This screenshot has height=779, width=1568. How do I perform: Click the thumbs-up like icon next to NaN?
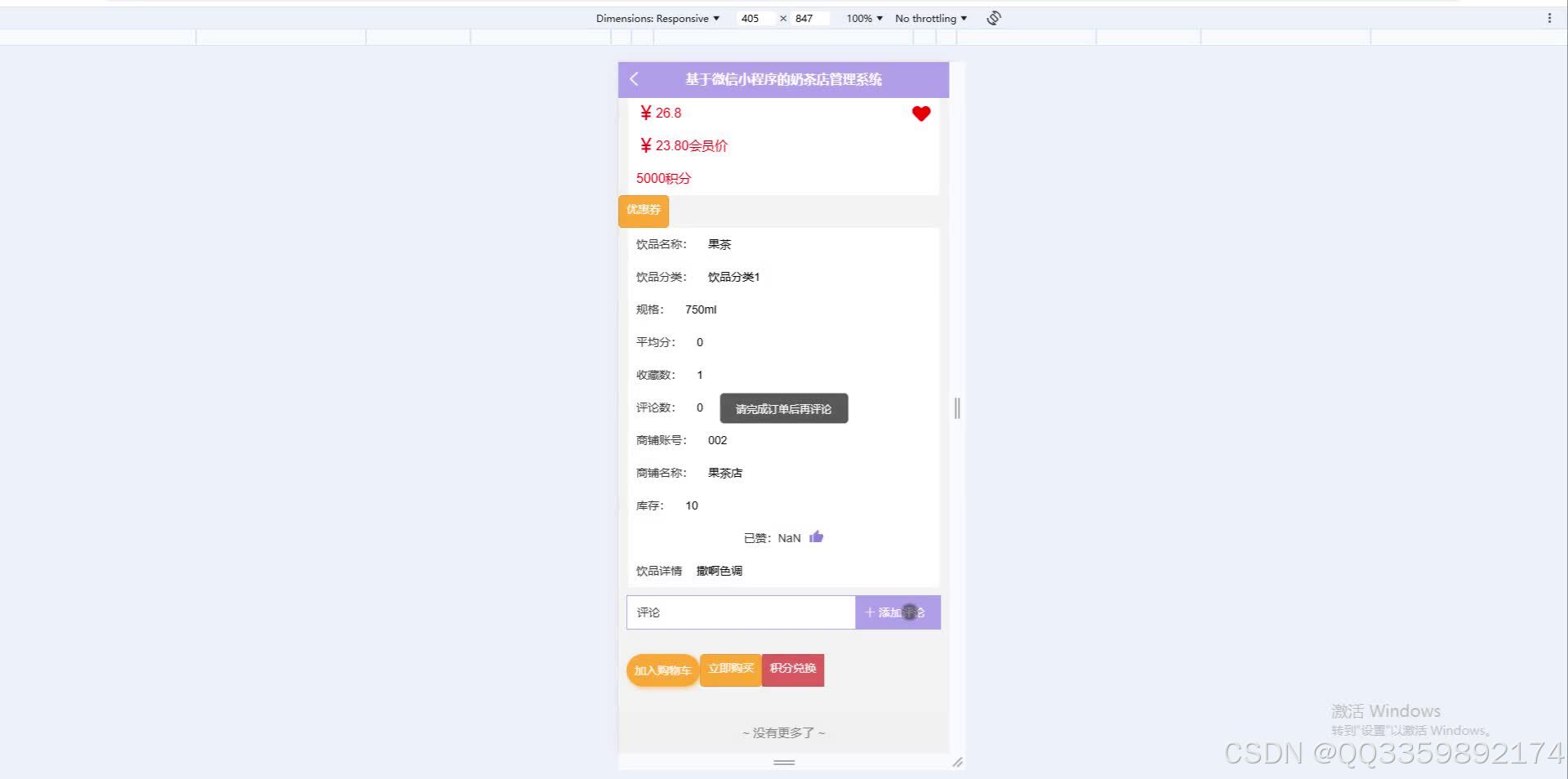(816, 536)
